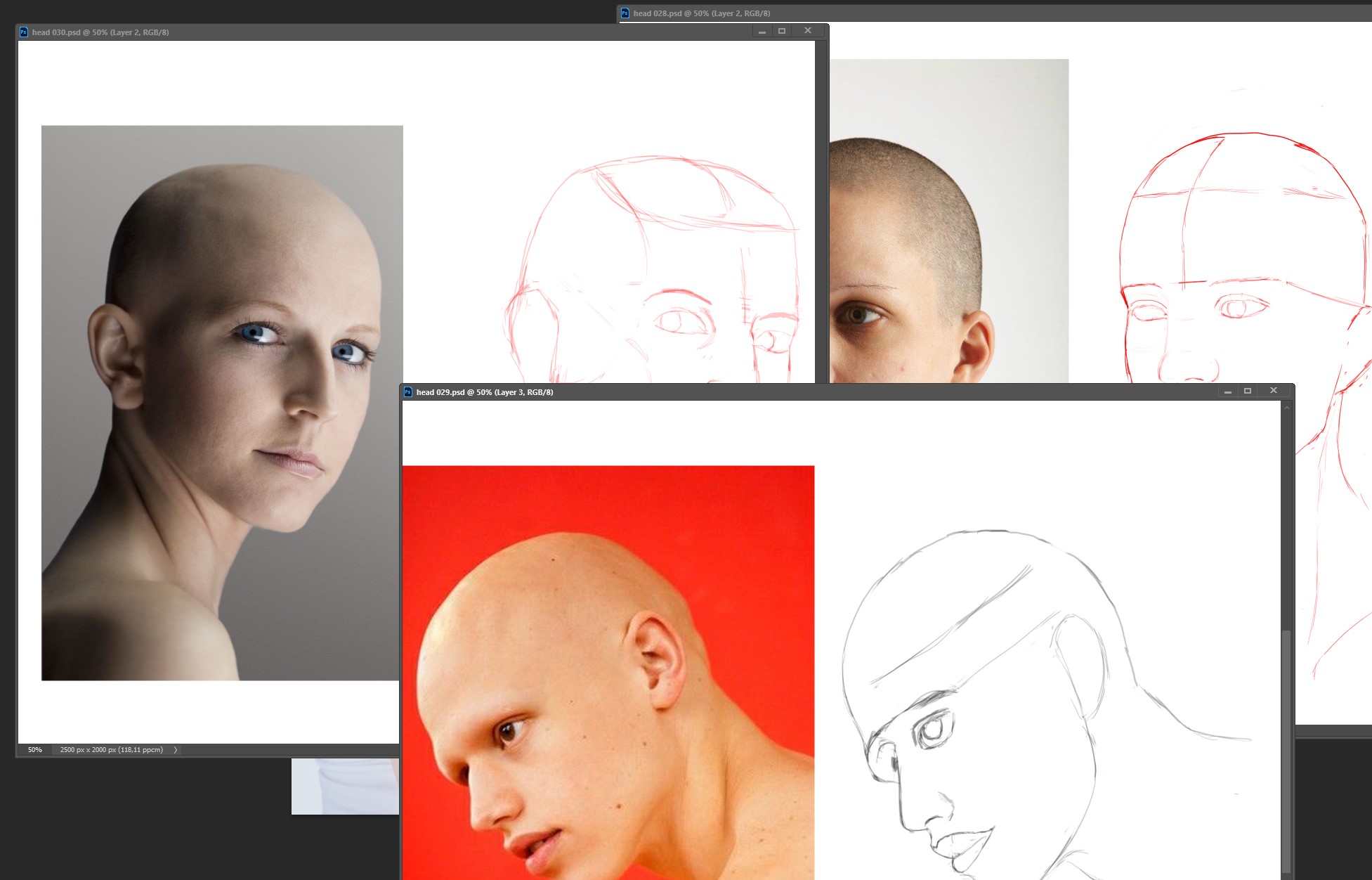Click the Photoshop icon in head 029.psd title bar
1372x880 pixels.
(408, 392)
